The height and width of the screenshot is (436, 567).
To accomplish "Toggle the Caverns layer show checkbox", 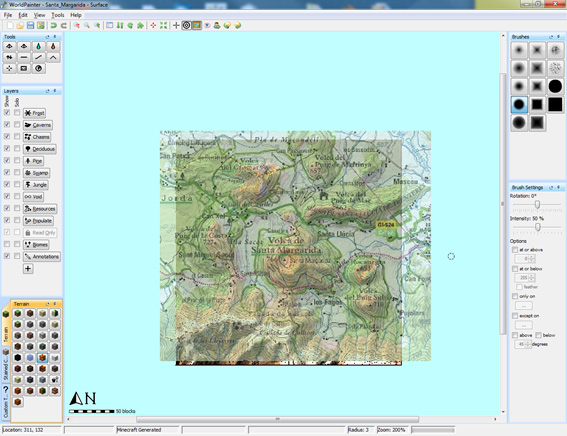I will pyautogui.click(x=7, y=124).
